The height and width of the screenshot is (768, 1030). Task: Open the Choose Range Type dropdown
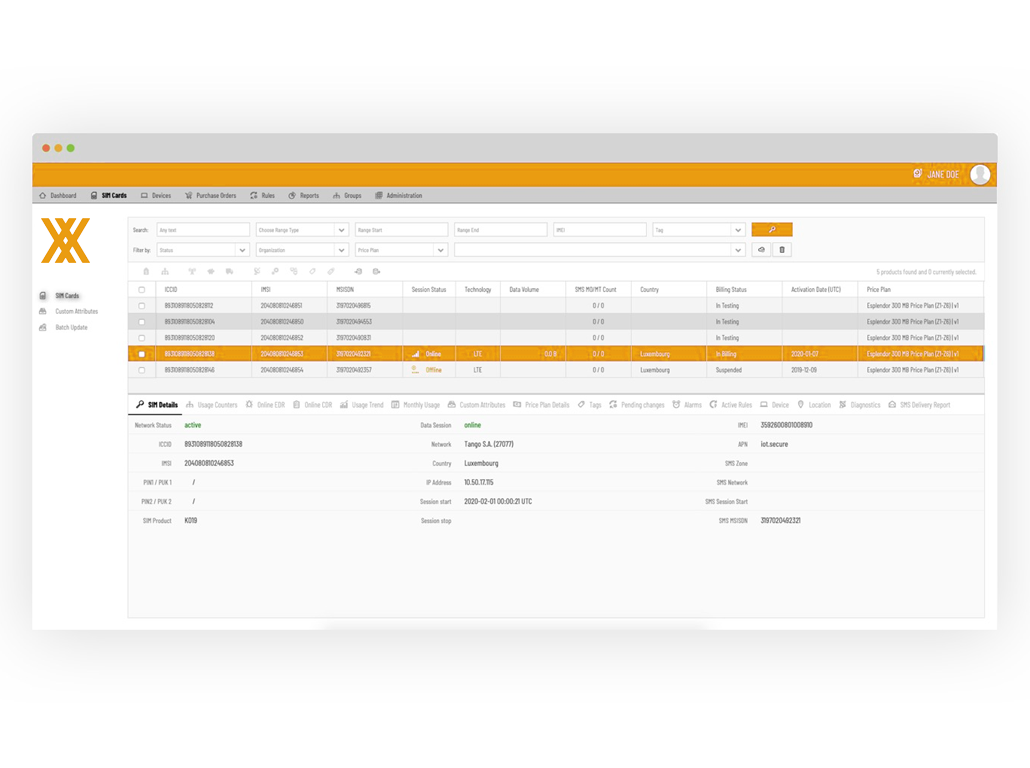coord(301,230)
